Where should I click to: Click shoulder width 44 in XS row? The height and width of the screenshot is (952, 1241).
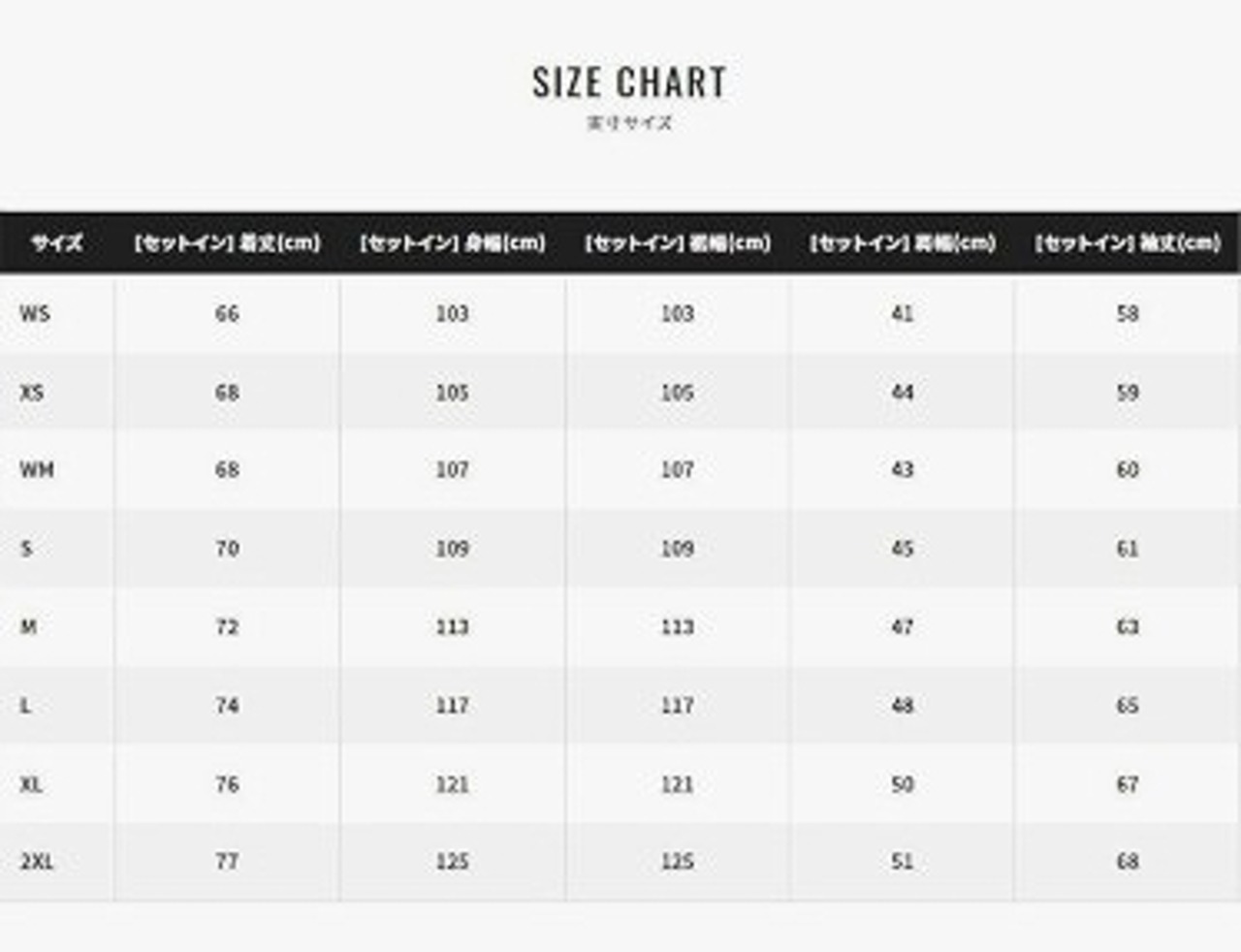click(903, 393)
